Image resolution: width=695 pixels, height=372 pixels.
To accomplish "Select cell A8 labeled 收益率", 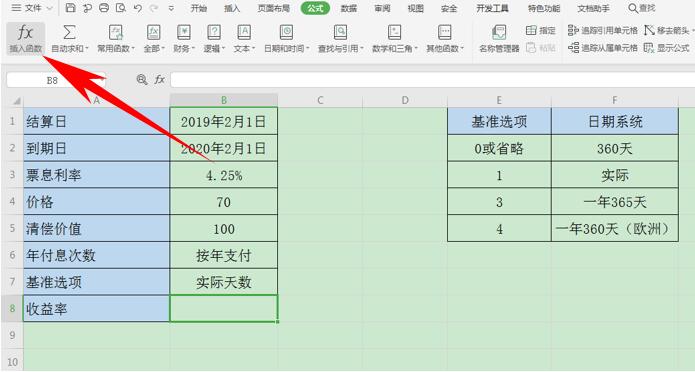I will (x=96, y=309).
